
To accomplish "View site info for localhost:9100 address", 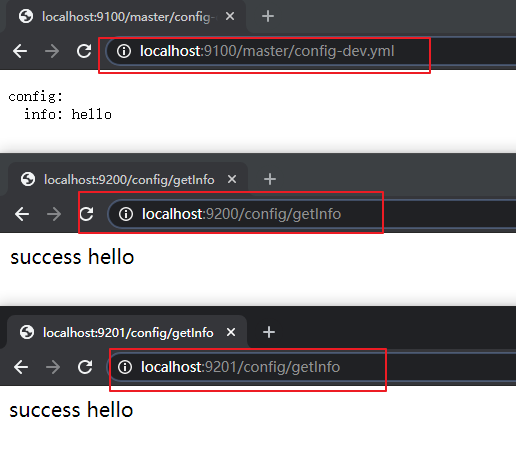I will [124, 51].
